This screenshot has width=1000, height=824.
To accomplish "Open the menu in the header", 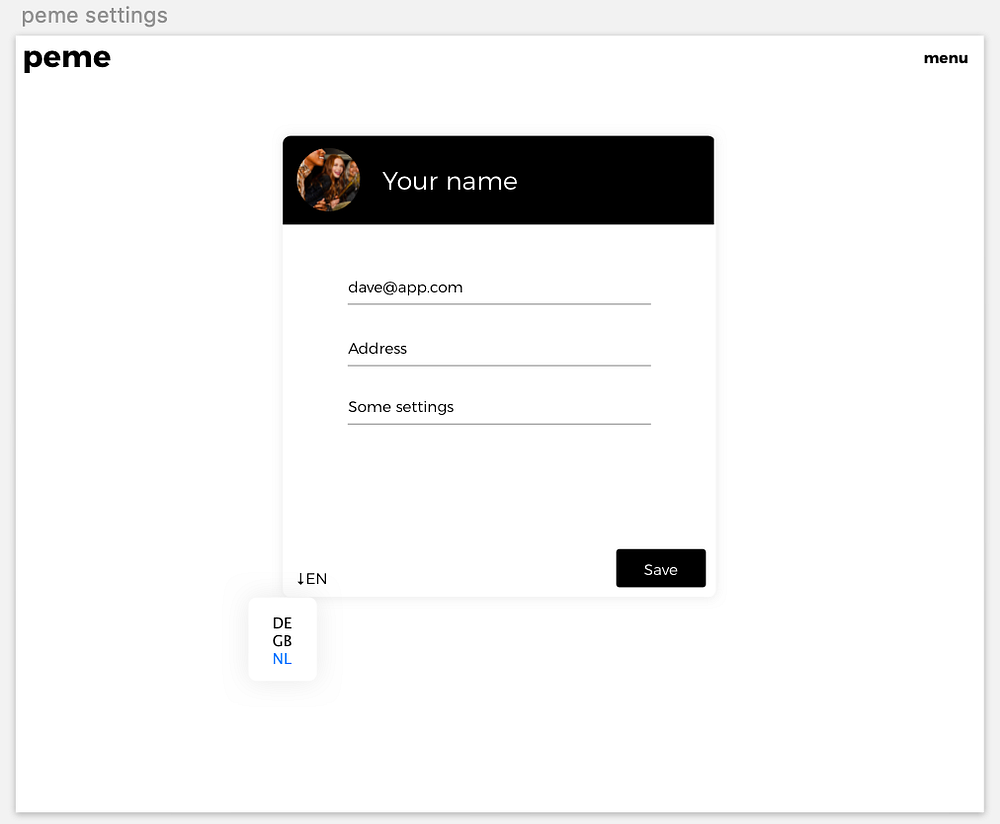I will pyautogui.click(x=945, y=58).
